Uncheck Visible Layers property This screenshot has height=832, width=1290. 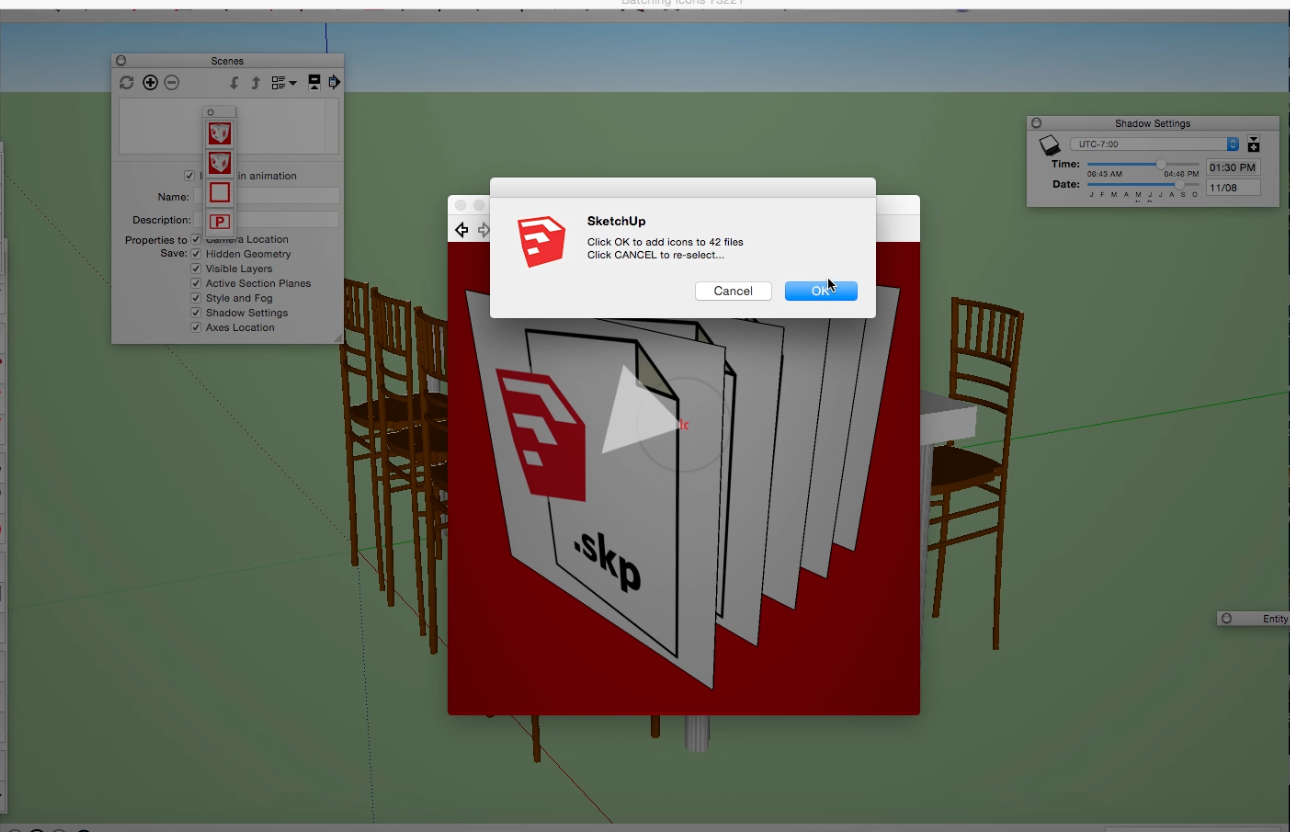point(196,269)
